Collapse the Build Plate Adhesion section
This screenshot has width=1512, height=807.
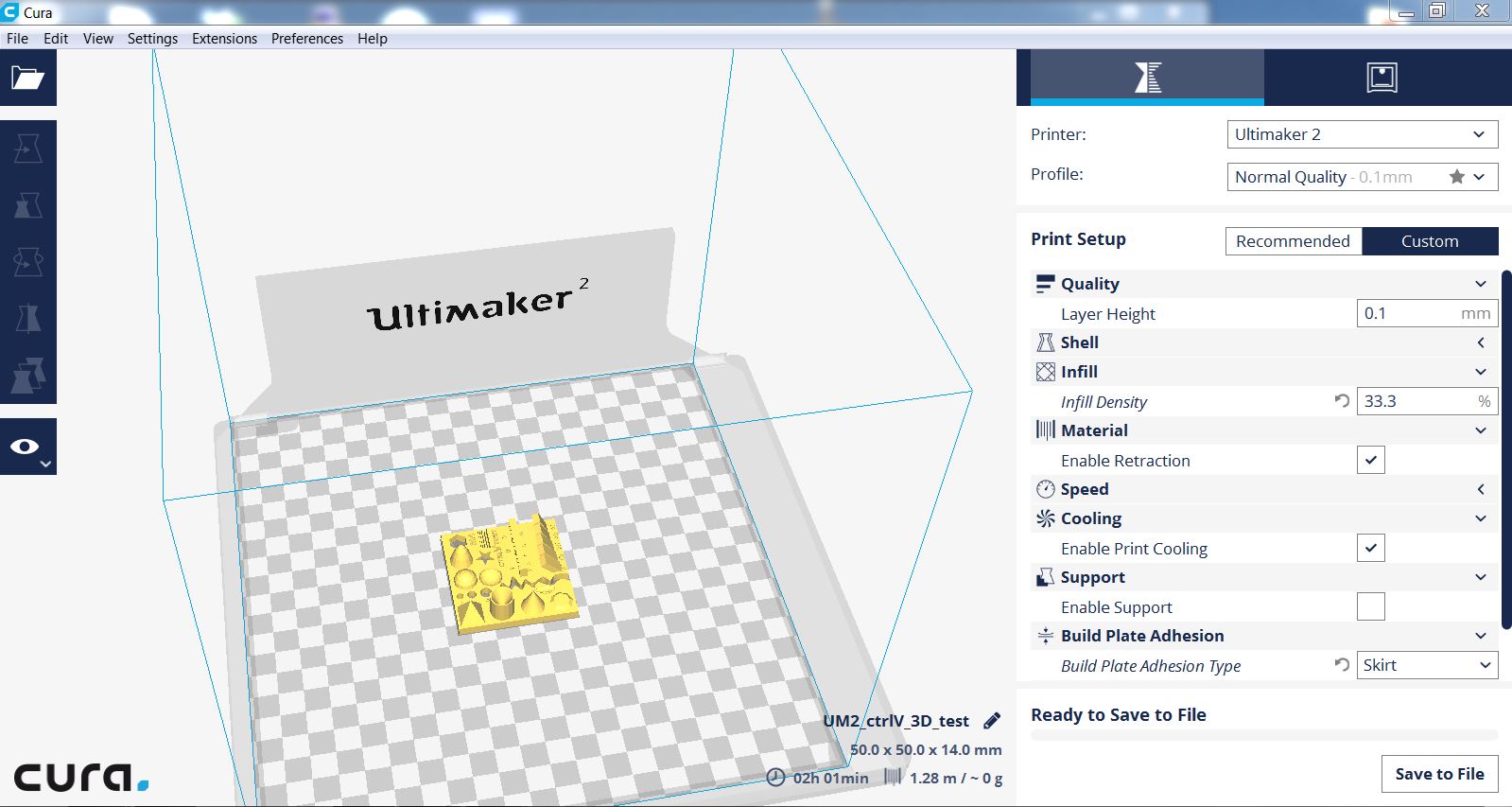(1480, 636)
